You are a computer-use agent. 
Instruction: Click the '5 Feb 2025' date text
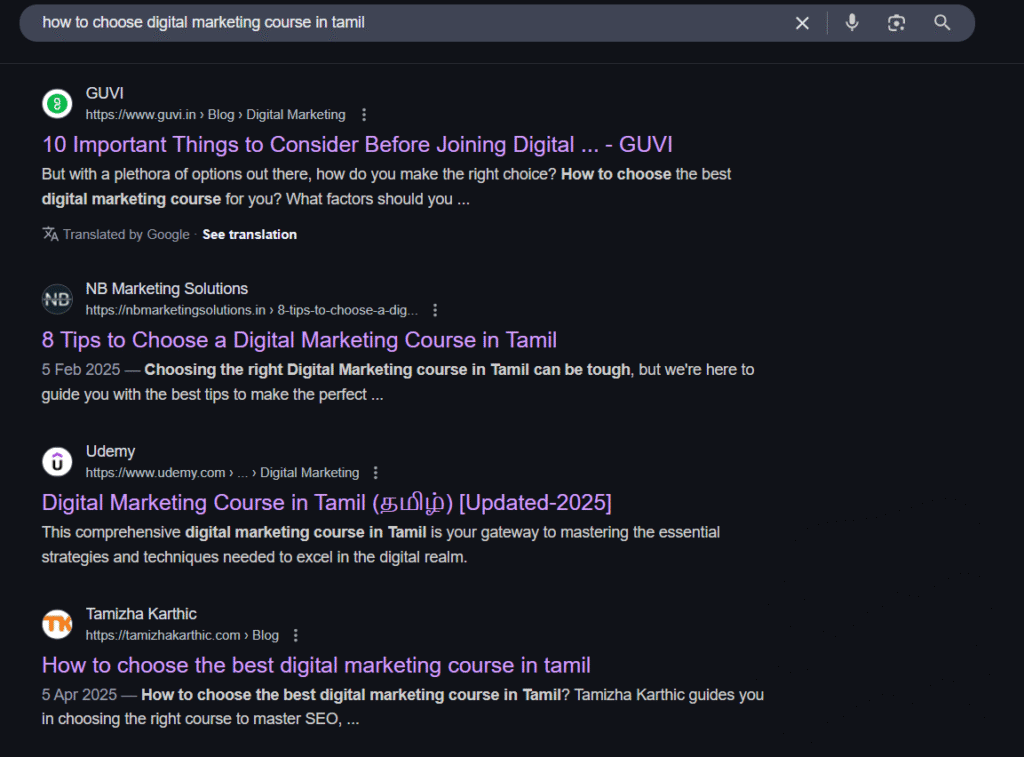(81, 370)
